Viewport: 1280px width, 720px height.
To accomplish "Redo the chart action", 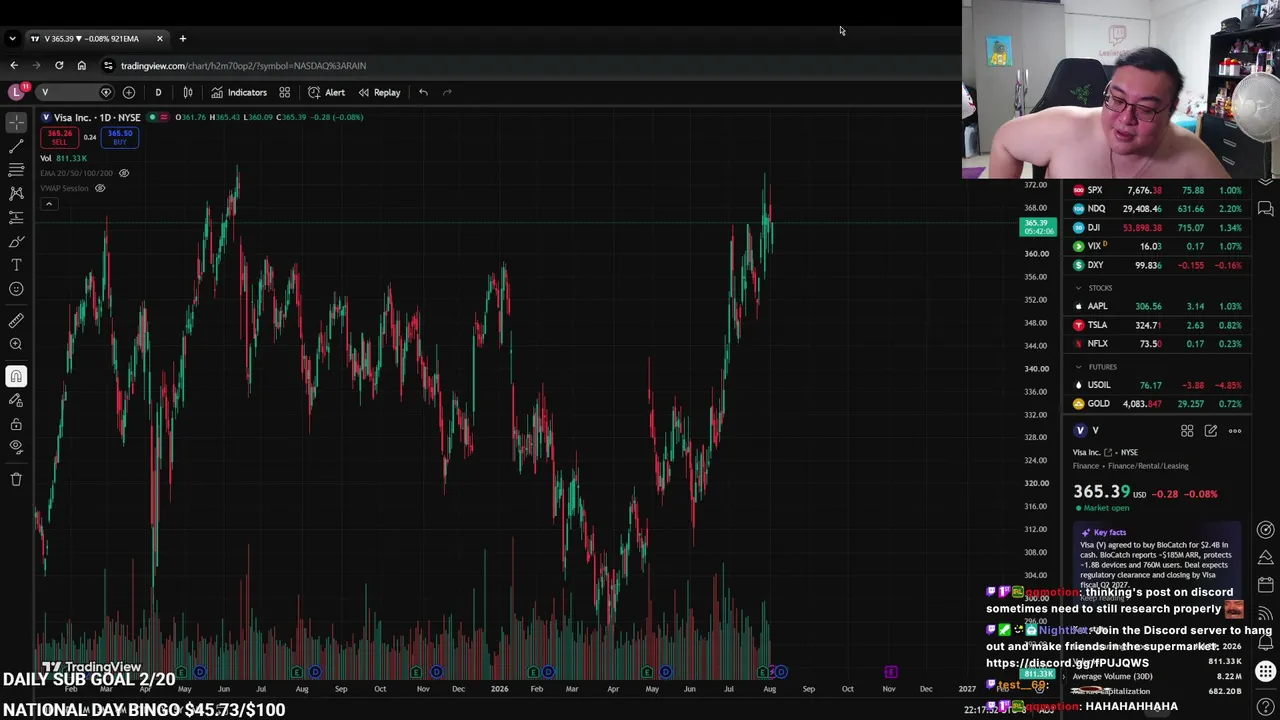I will (x=447, y=92).
